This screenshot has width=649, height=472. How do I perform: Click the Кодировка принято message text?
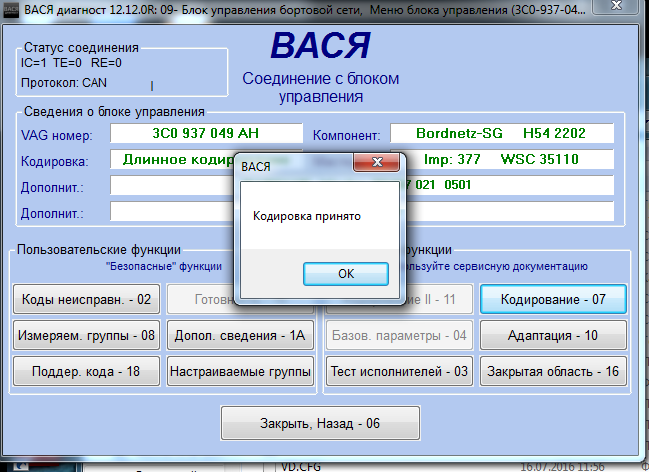[307, 216]
